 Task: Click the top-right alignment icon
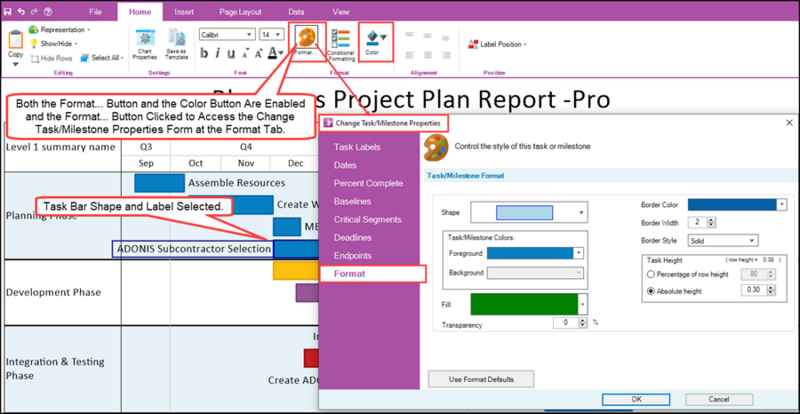445,36
